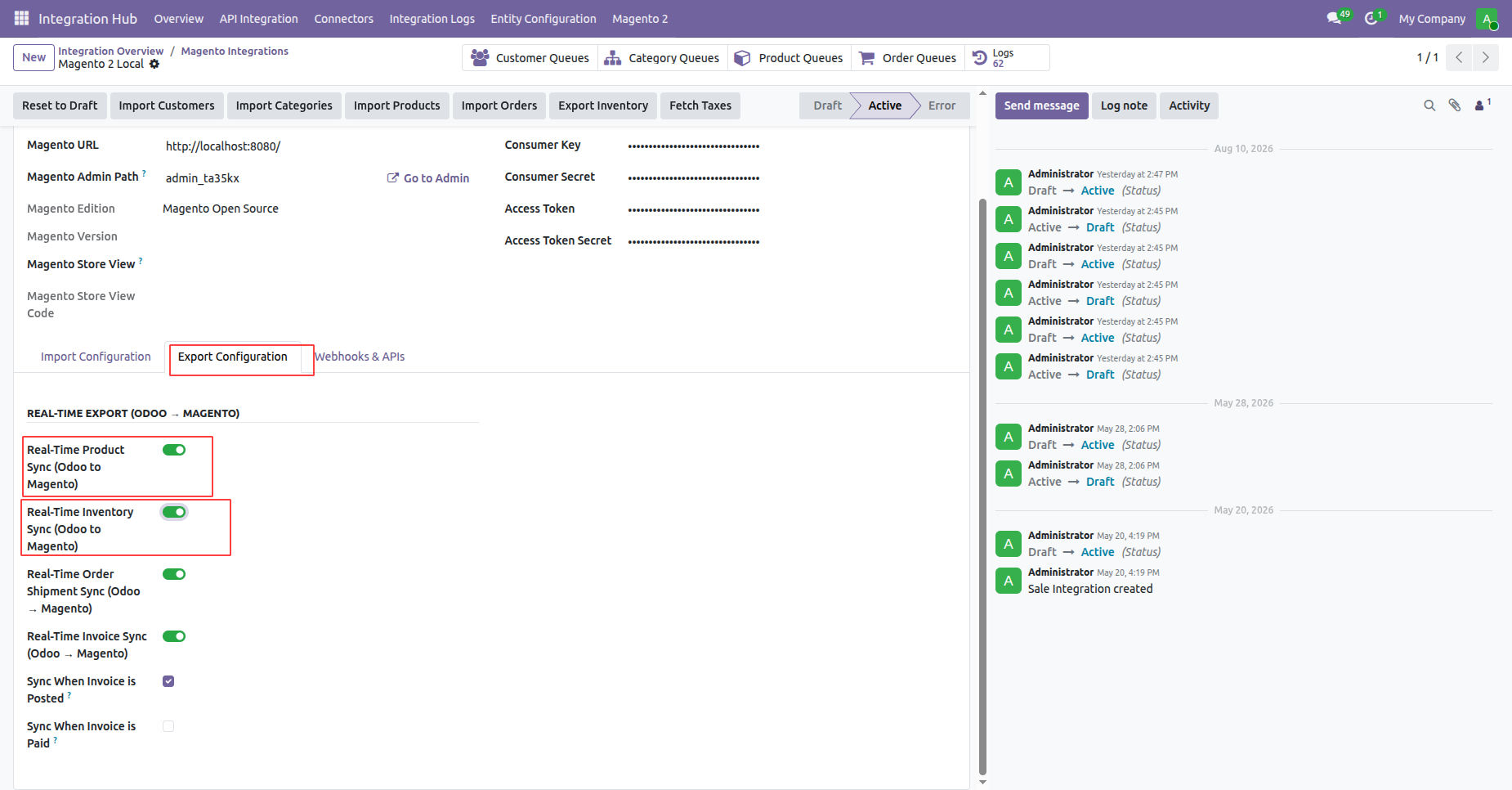Image resolution: width=1512 pixels, height=790 pixels.
Task: Open help tooltip for Magento Admin Path
Action: [x=144, y=173]
